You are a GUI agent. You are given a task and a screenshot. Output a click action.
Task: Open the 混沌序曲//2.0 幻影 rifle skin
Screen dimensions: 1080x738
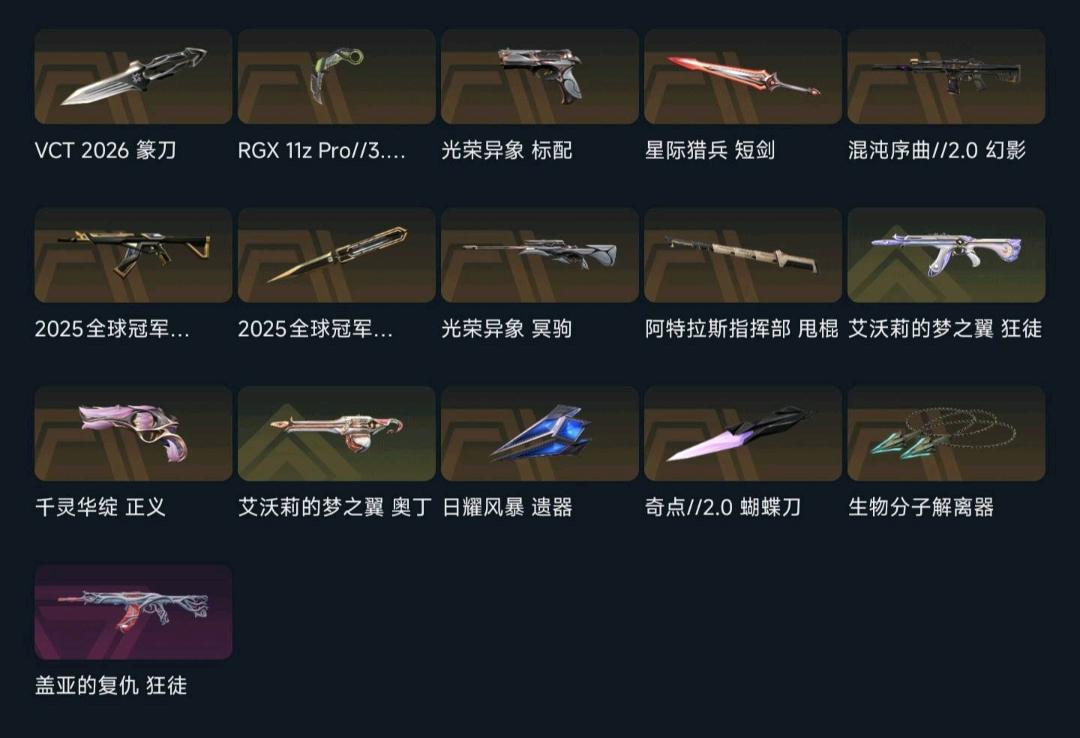tap(946, 76)
